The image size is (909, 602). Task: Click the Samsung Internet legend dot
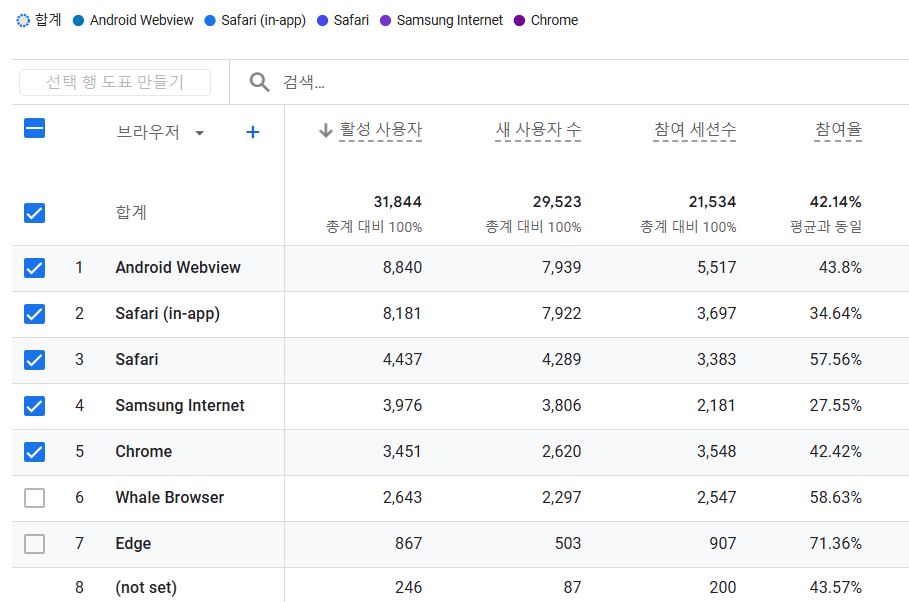coord(385,20)
